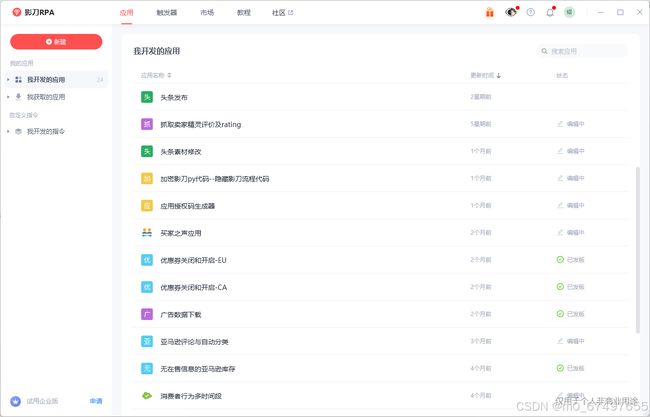Click the people icon of 买家之声应用
This screenshot has width=650, height=417.
pos(147,233)
